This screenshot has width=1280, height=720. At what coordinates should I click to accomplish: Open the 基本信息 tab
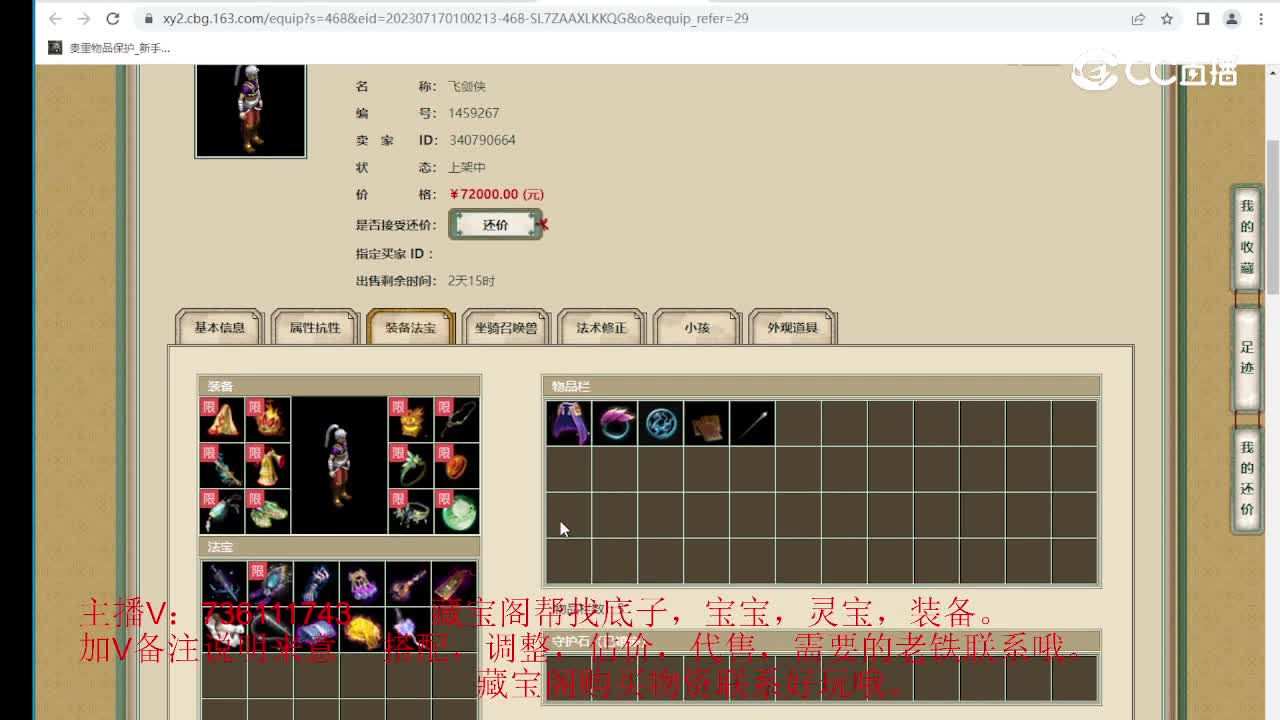click(x=219, y=327)
